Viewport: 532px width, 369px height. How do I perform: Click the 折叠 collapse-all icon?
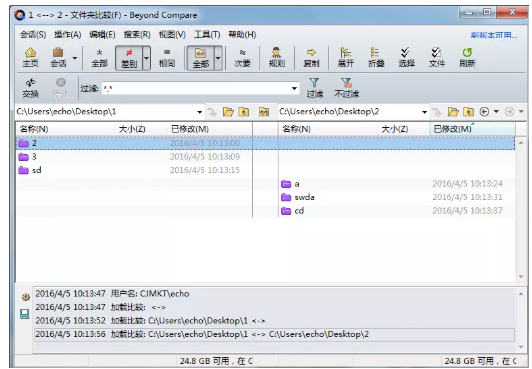(376, 58)
